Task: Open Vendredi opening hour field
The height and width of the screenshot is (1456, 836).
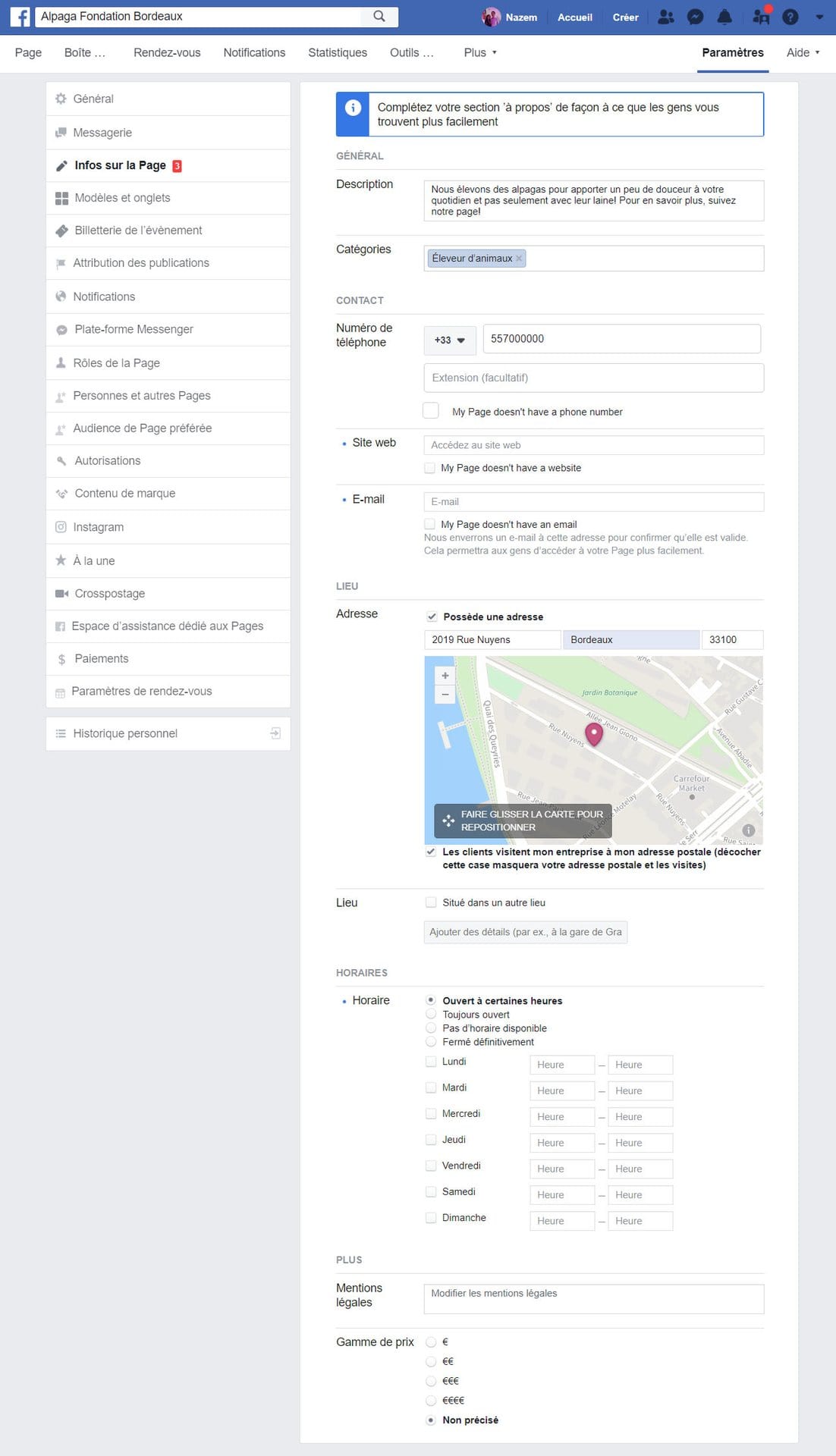Action: 562,1169
